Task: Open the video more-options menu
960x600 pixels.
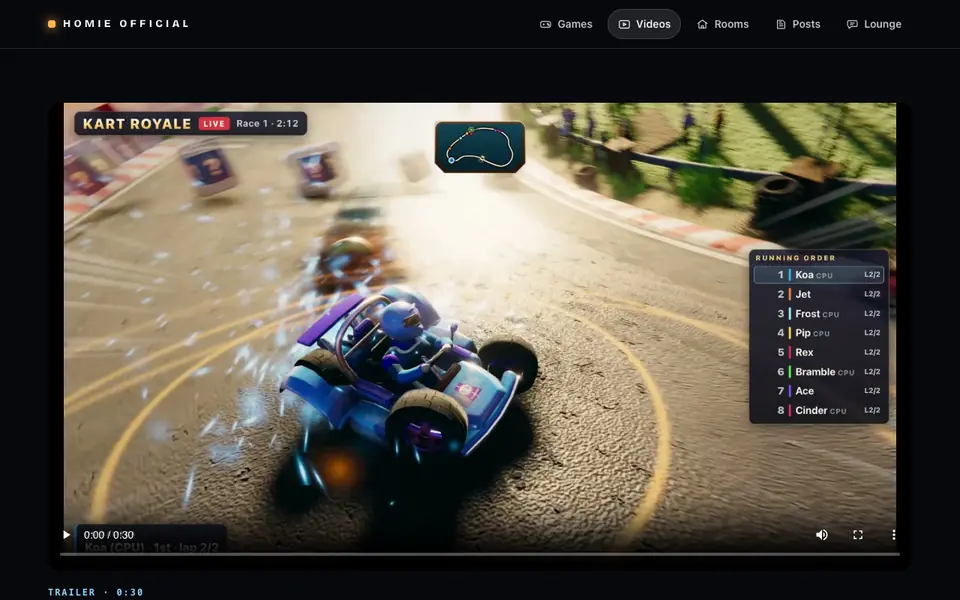Action: coord(893,534)
